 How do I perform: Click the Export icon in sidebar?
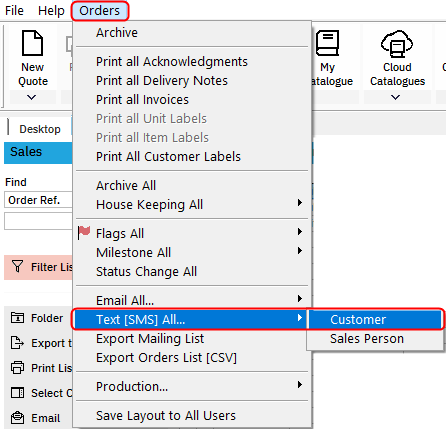pyautogui.click(x=17, y=343)
